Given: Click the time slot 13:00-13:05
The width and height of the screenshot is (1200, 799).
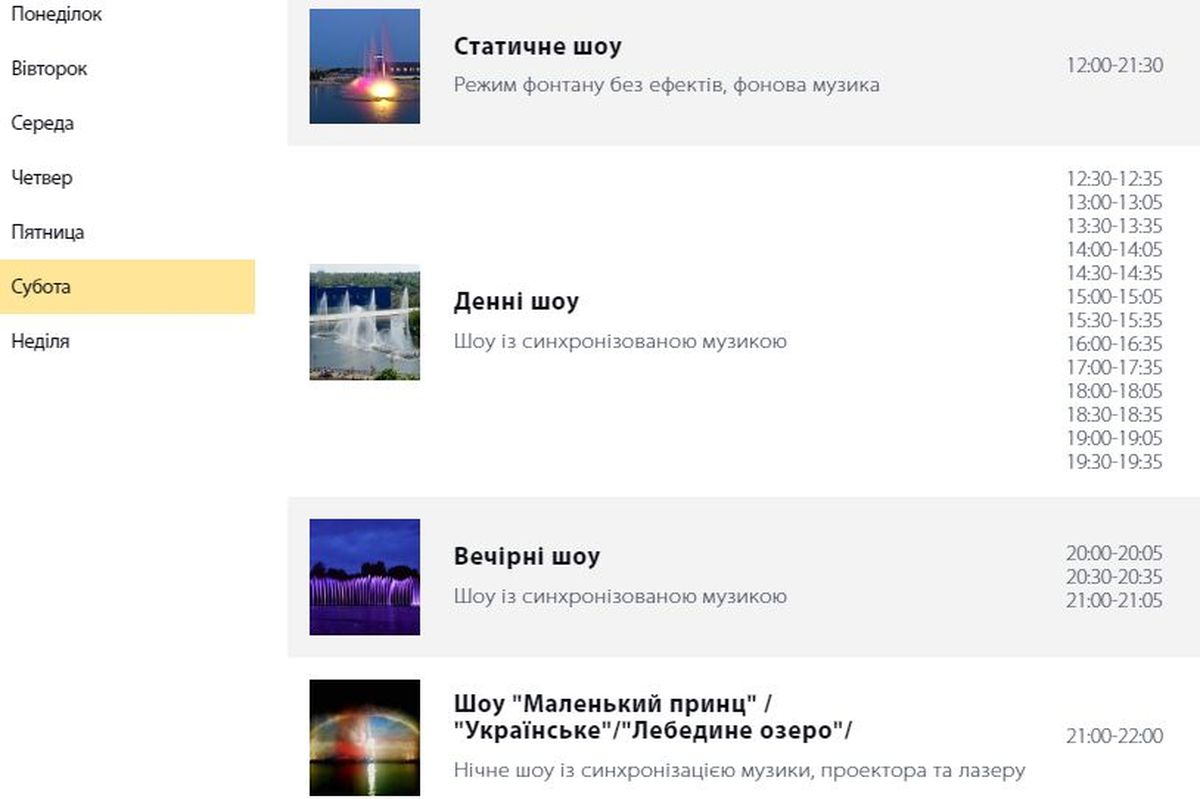Looking at the screenshot, I should pyautogui.click(x=1114, y=203).
